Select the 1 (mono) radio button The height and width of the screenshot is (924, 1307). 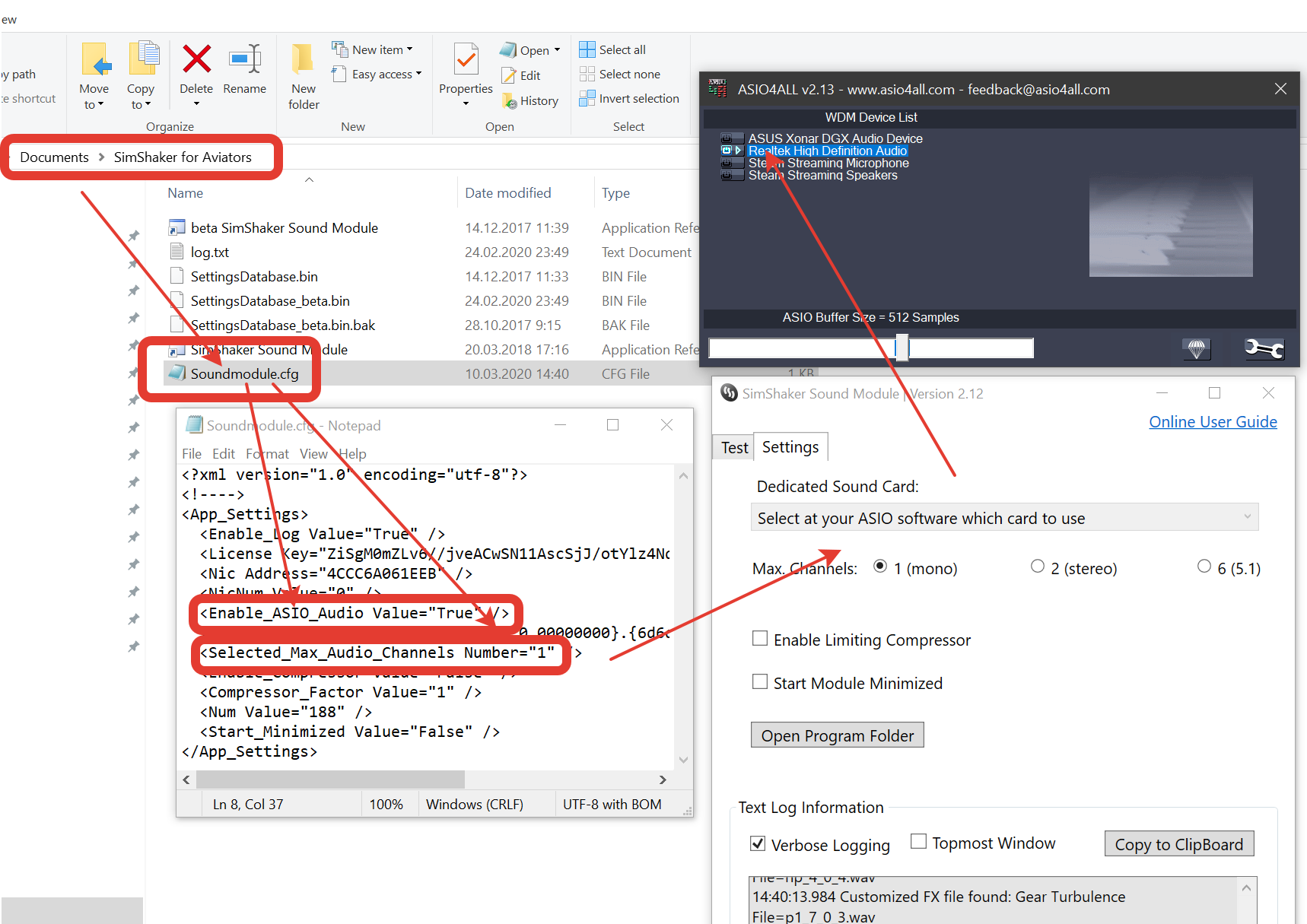click(x=880, y=566)
